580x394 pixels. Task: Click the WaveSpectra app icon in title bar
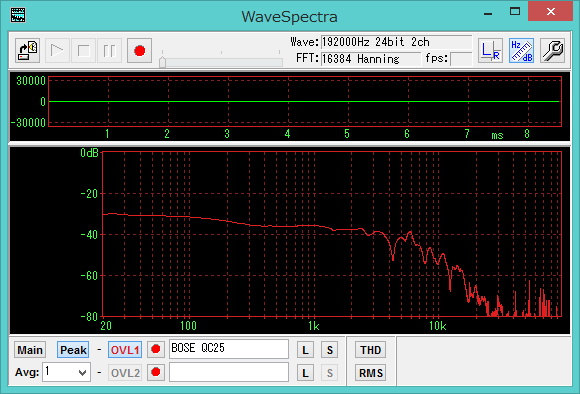point(18,15)
